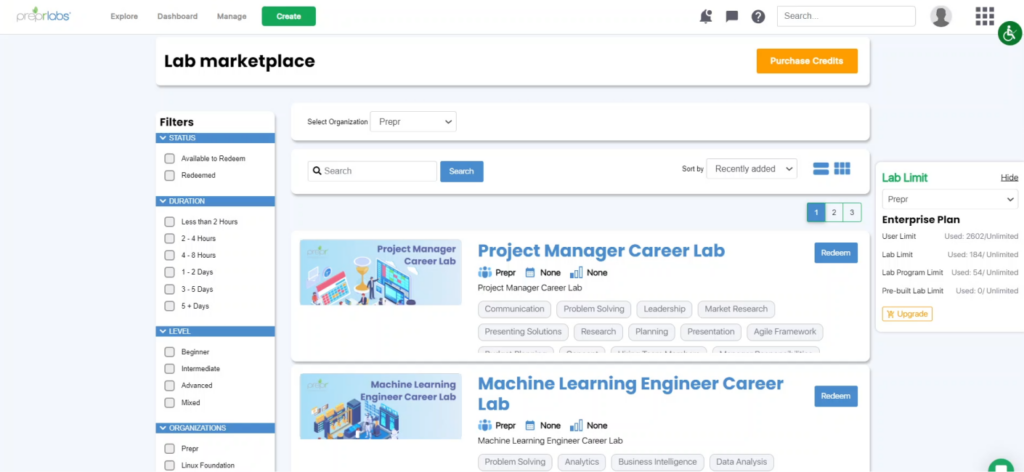Open the Project Manager Career Lab thumbnail
This screenshot has height=472, width=1024.
381,272
